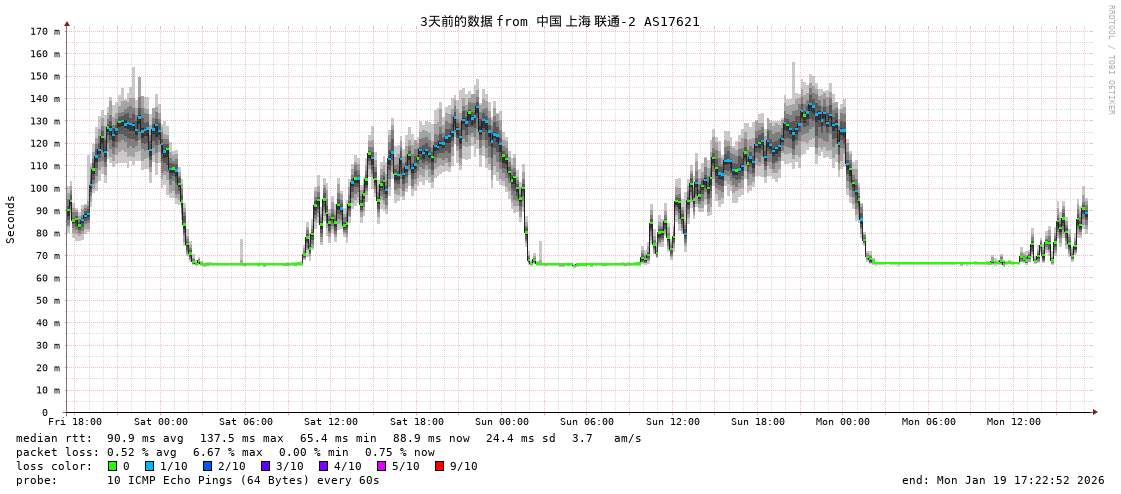Choose the magenta 5/10 loss swatch
The image size is (1121, 494).
pyautogui.click(x=381, y=466)
